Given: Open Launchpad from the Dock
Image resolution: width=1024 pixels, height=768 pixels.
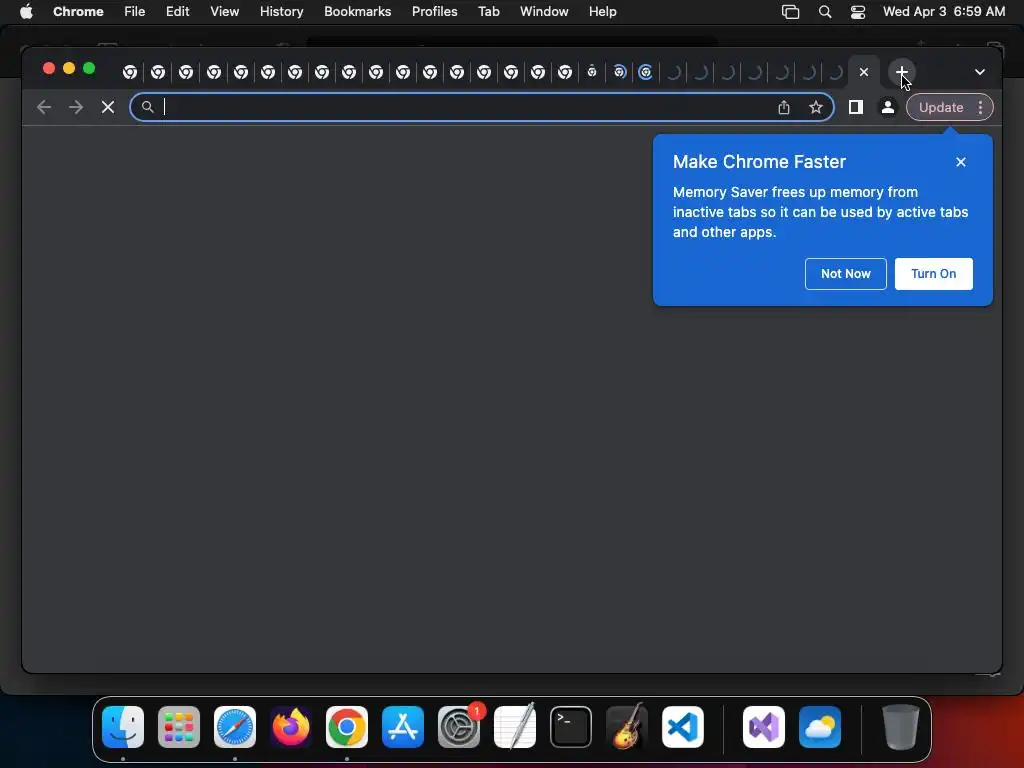Looking at the screenshot, I should 179,727.
